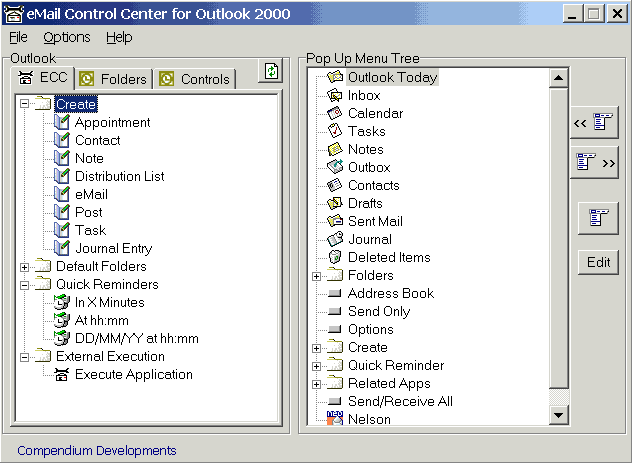Select the Deleted Items trash icon
The width and height of the screenshot is (632, 463).
[335, 257]
